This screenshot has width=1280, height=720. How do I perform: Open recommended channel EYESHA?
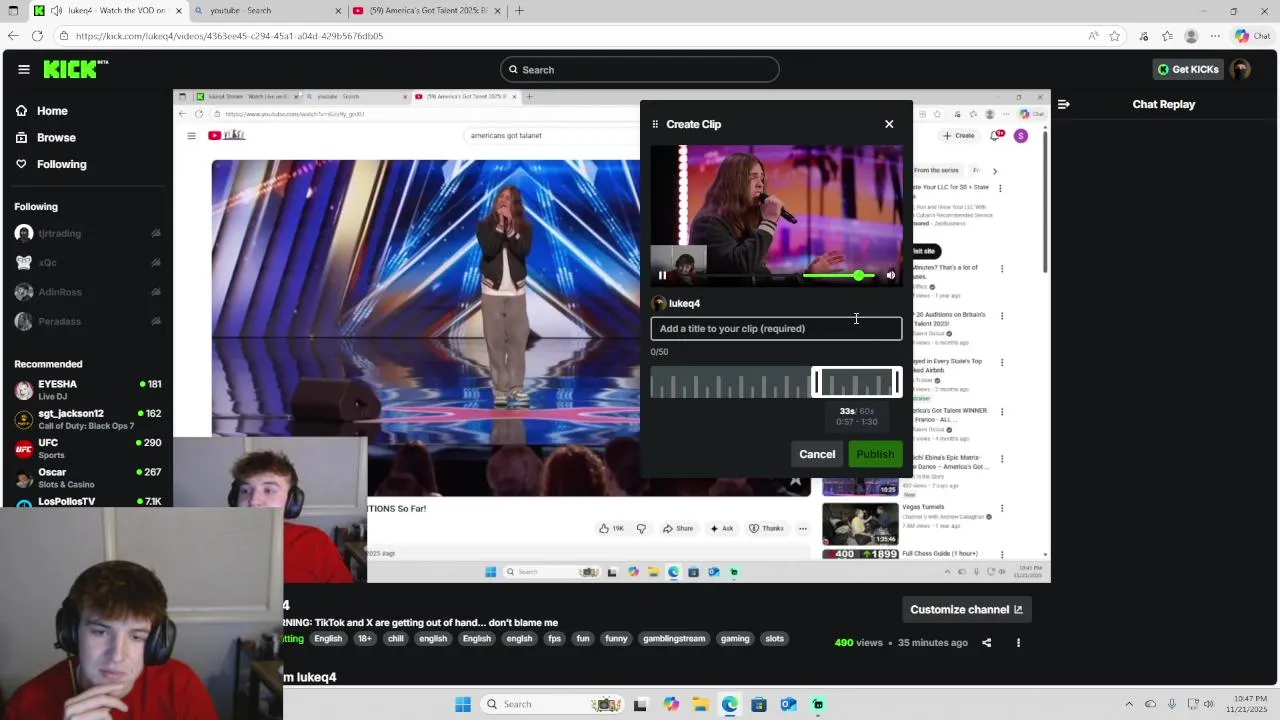point(88,390)
